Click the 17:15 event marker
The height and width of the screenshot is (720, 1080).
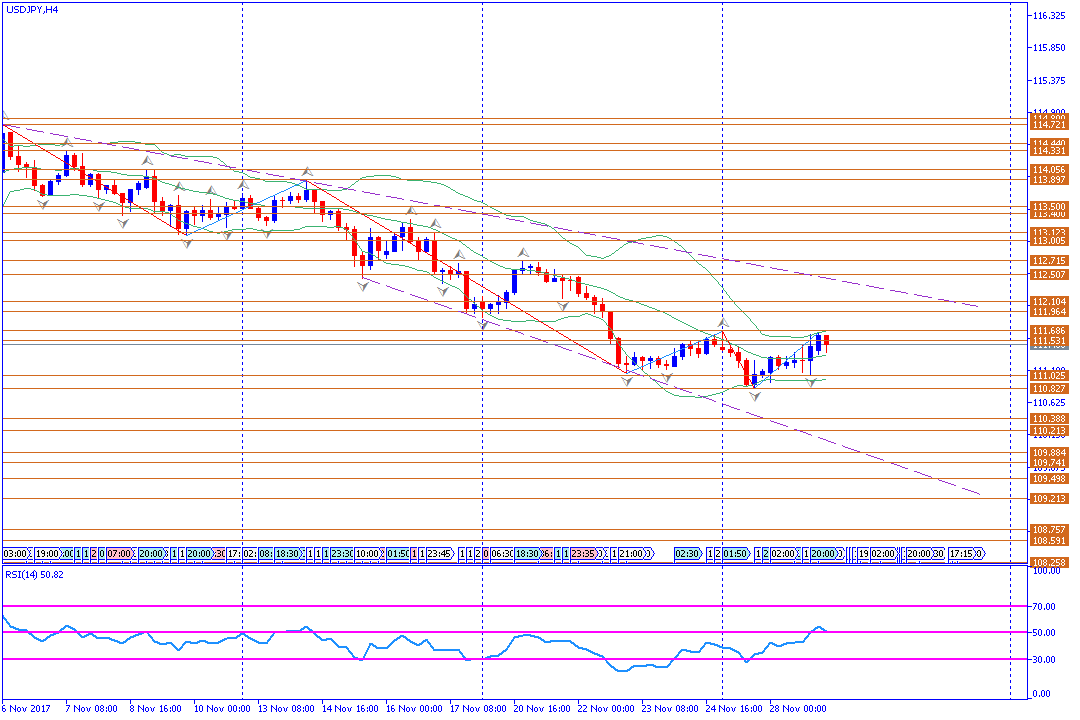pos(962,554)
